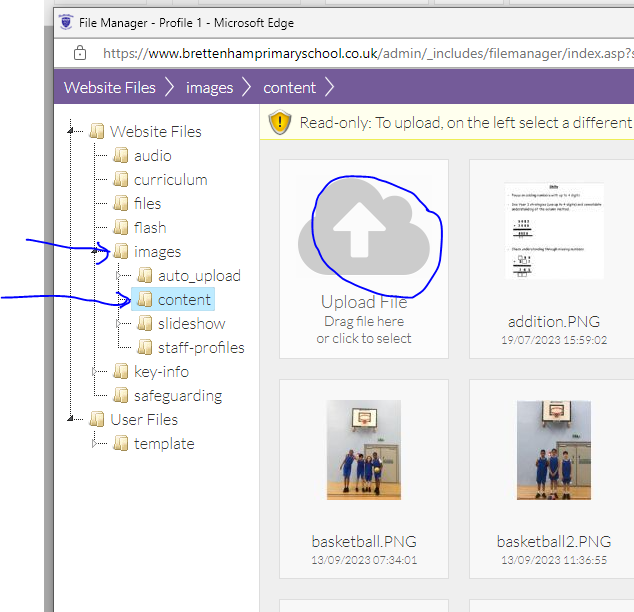Viewport: 634px width, 612px height.
Task: Open the basketball2.PNG thumbnail image
Action: coord(554,450)
